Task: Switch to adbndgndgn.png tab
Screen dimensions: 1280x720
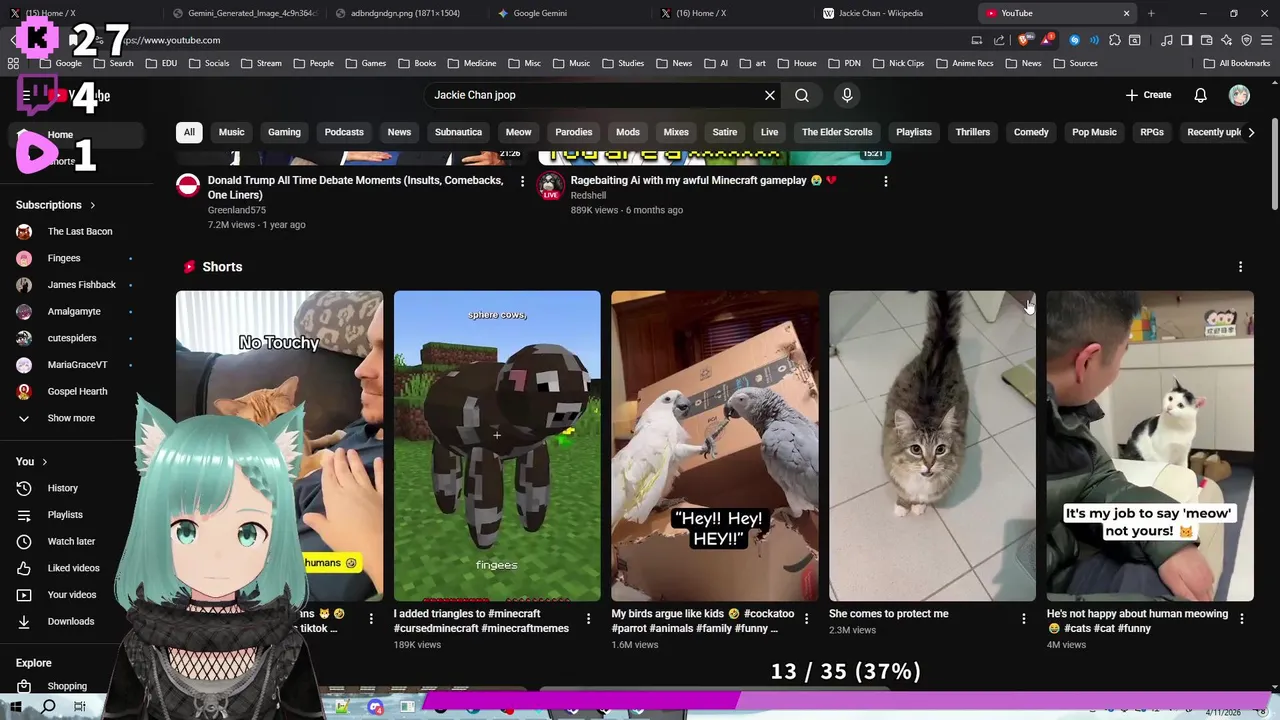Action: [405, 13]
